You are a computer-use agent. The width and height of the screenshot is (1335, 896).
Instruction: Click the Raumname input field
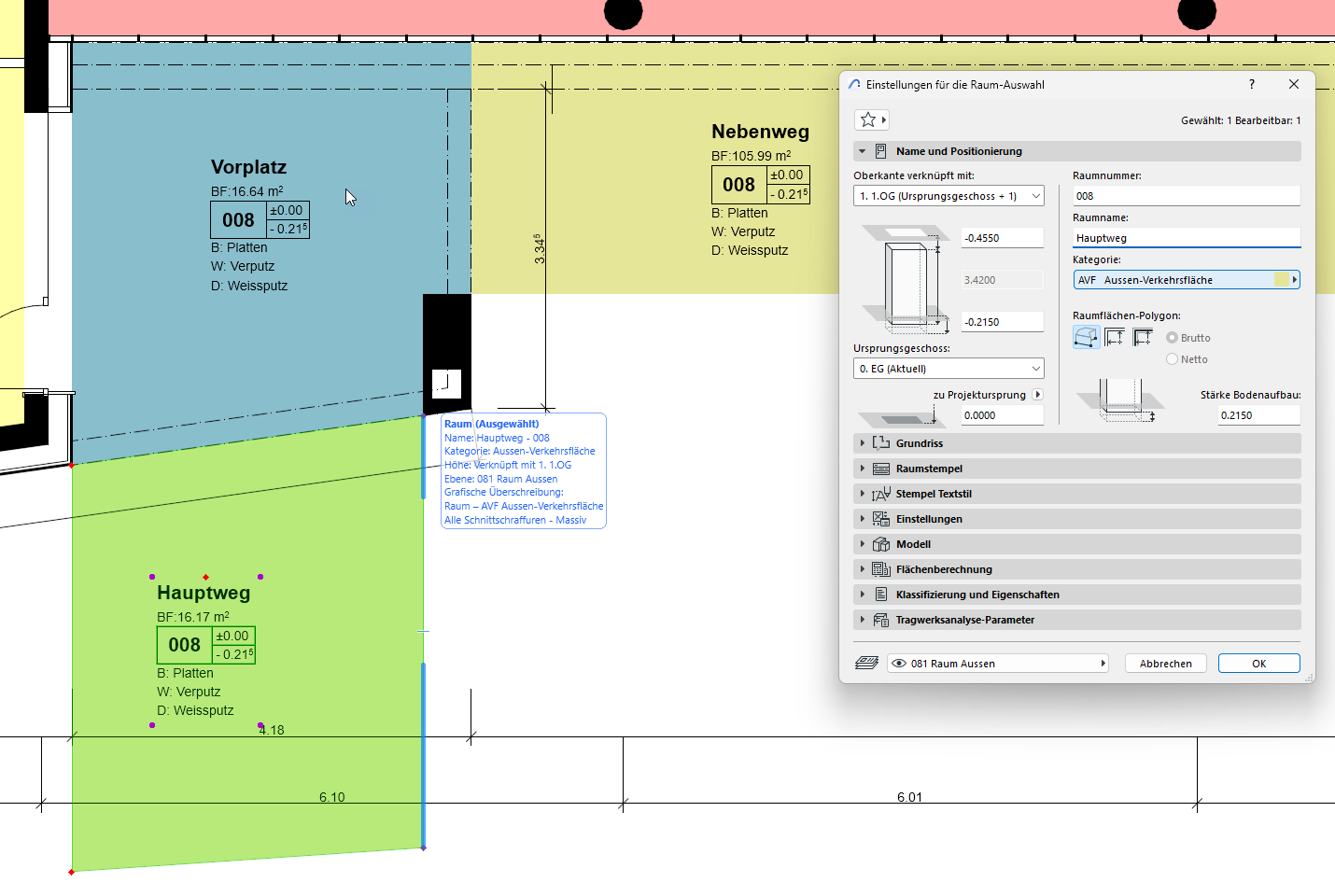1186,238
